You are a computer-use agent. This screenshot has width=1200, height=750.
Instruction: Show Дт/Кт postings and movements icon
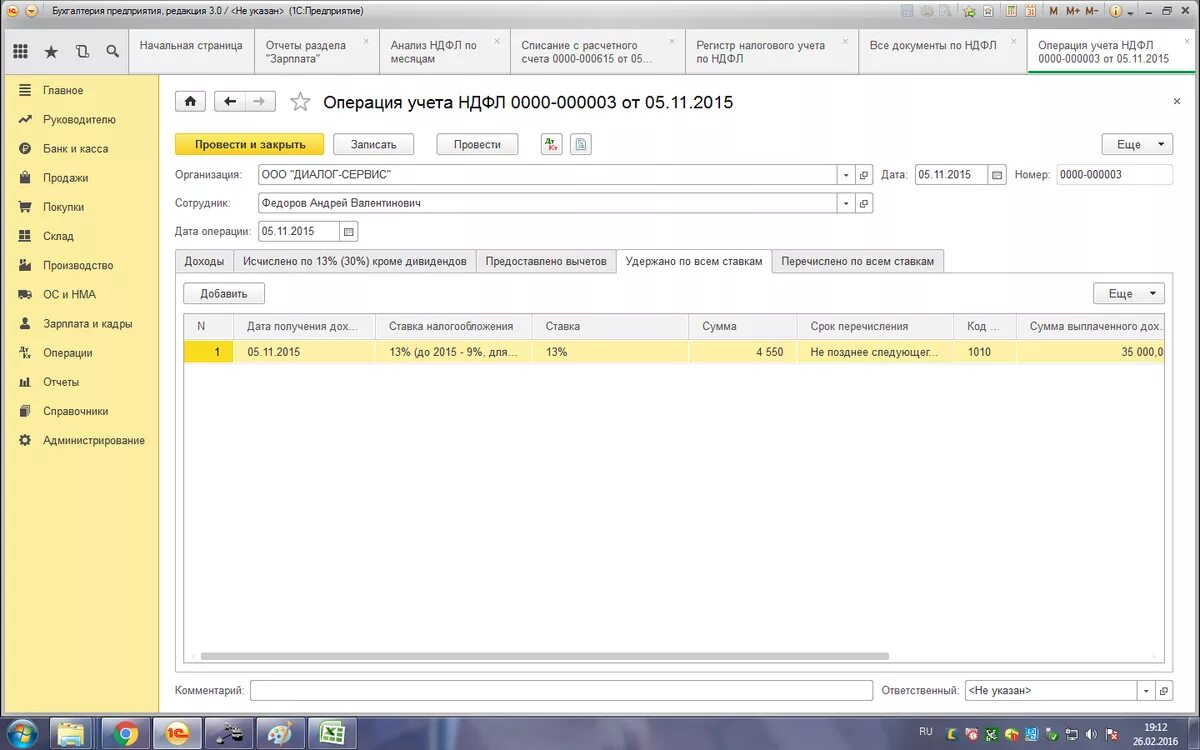[552, 144]
